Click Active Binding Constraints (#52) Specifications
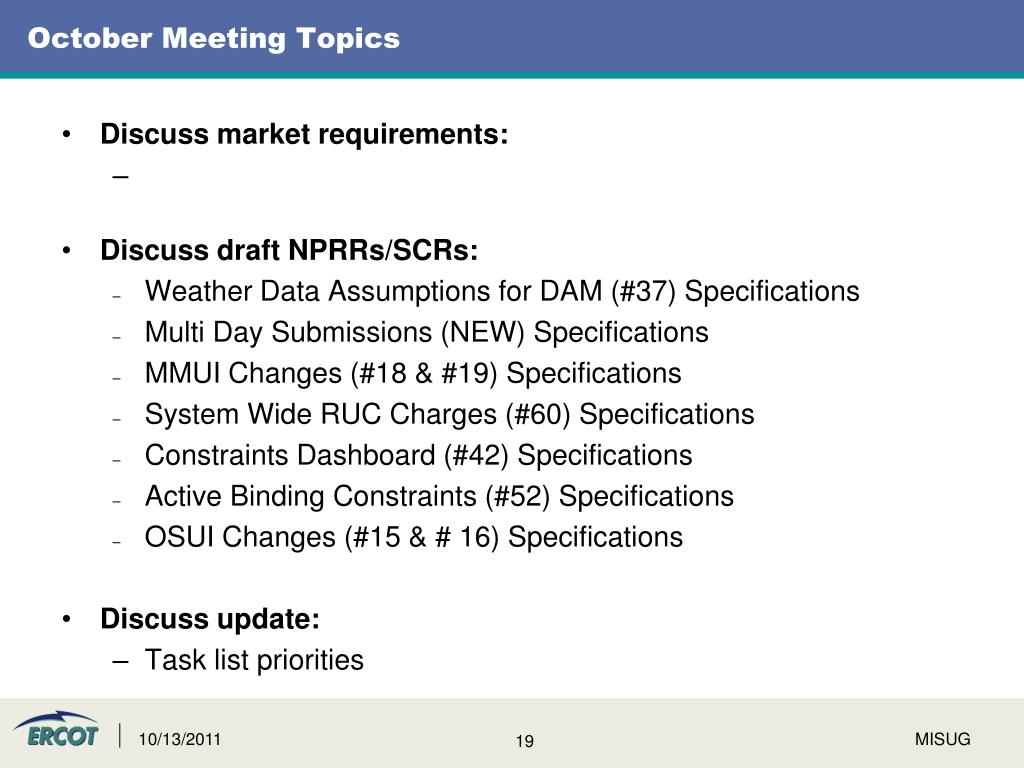Image resolution: width=1024 pixels, height=768 pixels. click(x=439, y=496)
